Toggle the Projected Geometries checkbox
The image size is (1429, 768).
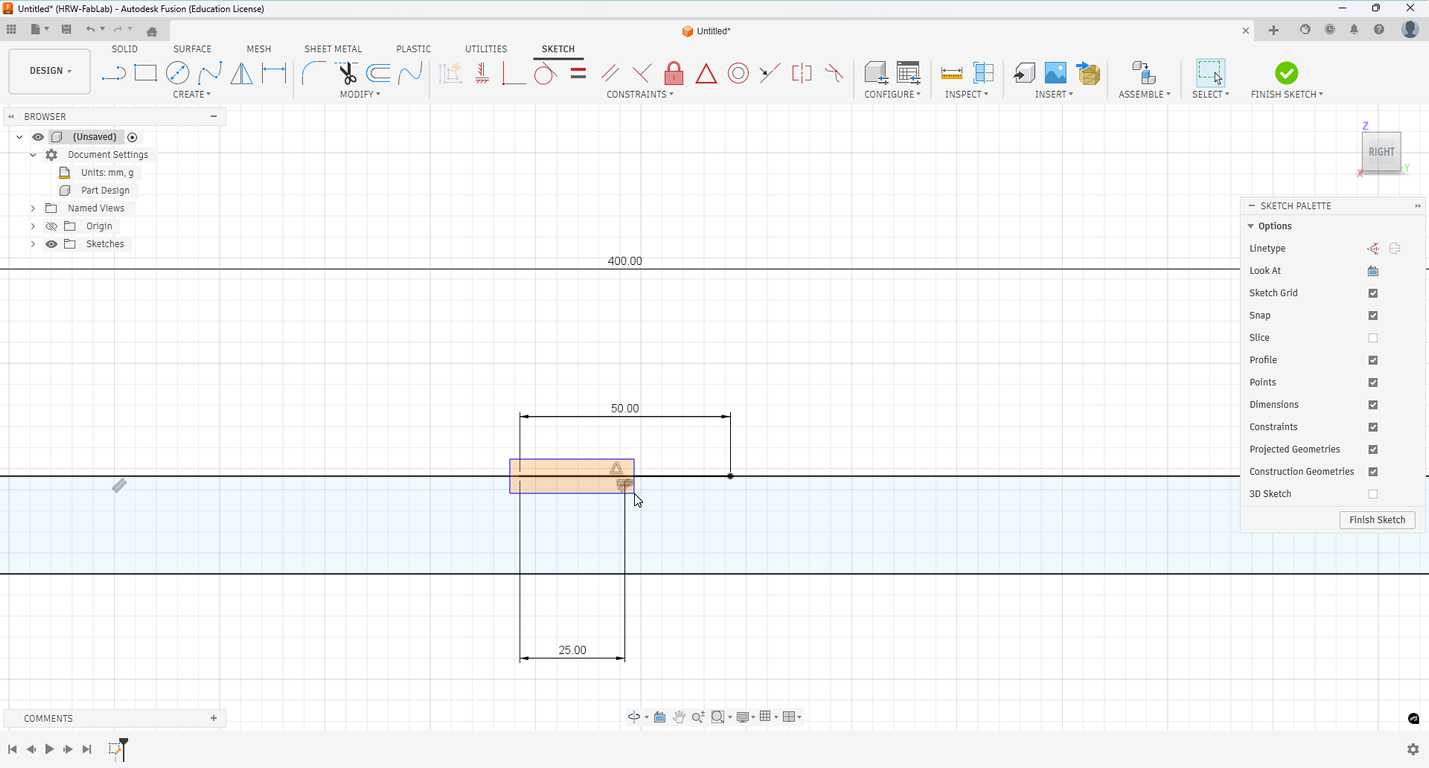(1373, 449)
